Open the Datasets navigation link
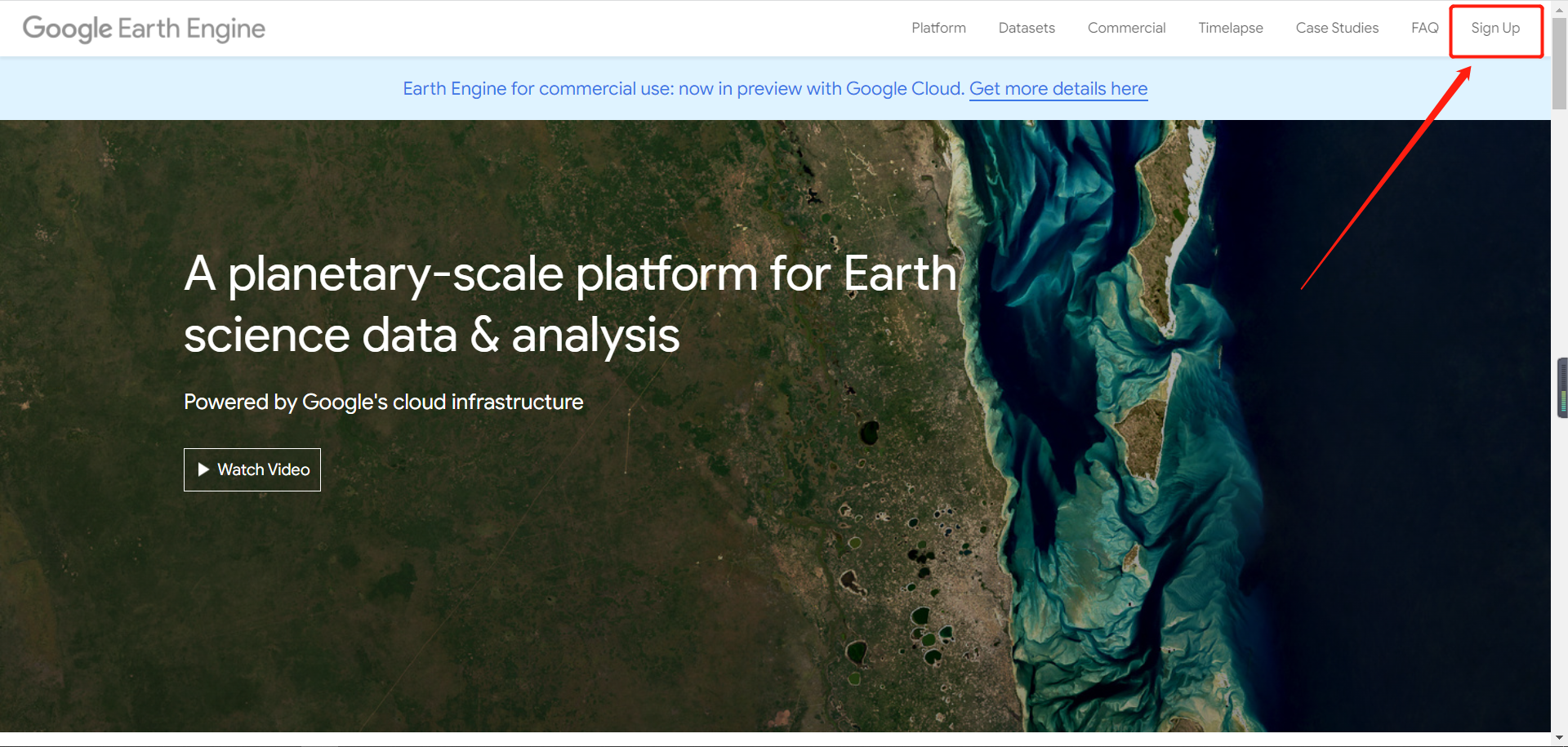This screenshot has height=747, width=1568. click(1027, 28)
